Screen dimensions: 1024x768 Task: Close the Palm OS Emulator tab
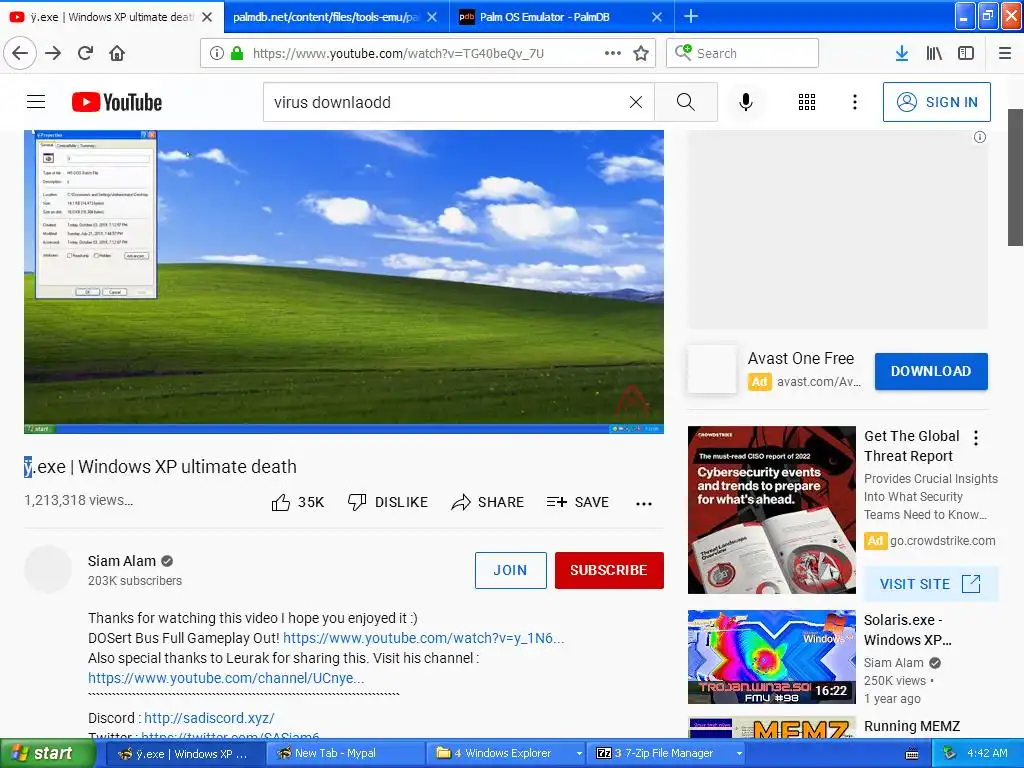point(657,17)
